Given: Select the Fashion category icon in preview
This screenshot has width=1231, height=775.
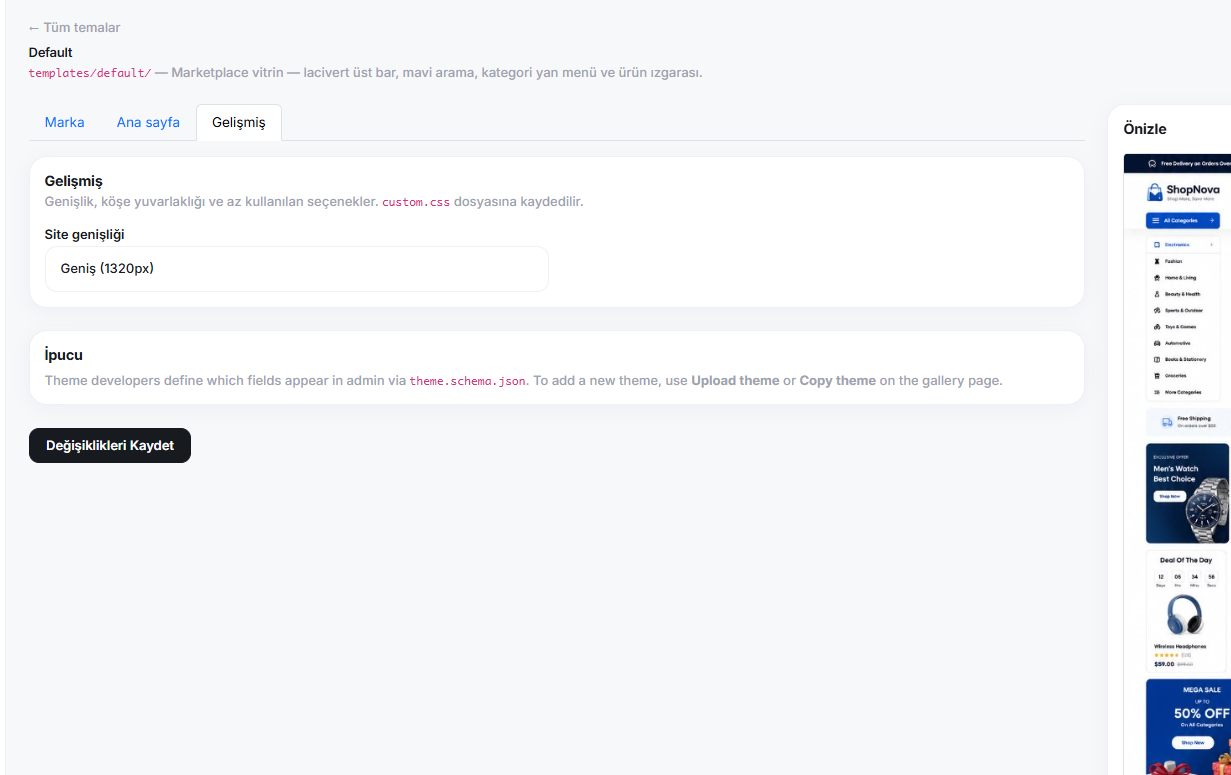Looking at the screenshot, I should 1157,261.
